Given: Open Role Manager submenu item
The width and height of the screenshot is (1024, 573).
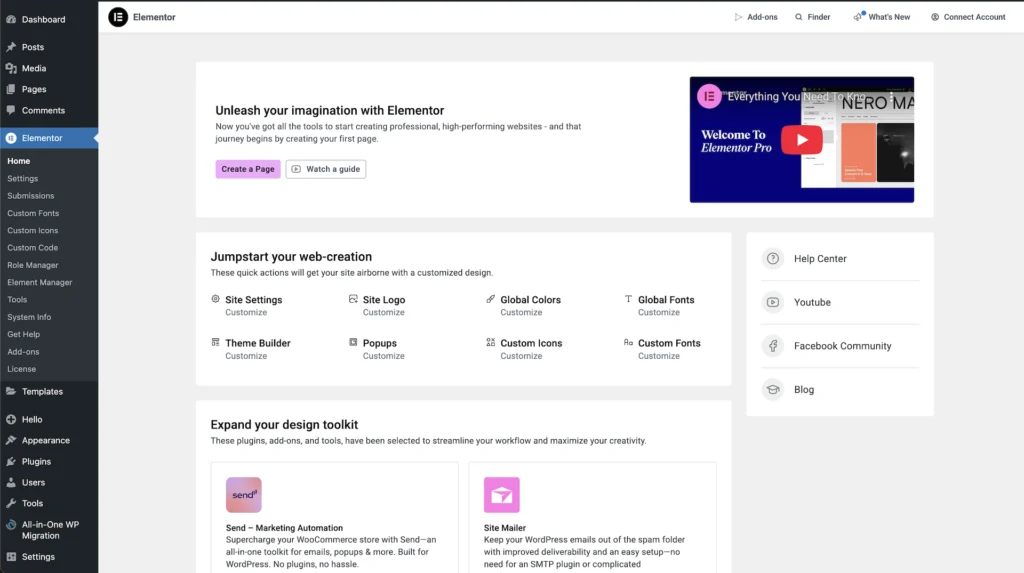Looking at the screenshot, I should [x=33, y=265].
